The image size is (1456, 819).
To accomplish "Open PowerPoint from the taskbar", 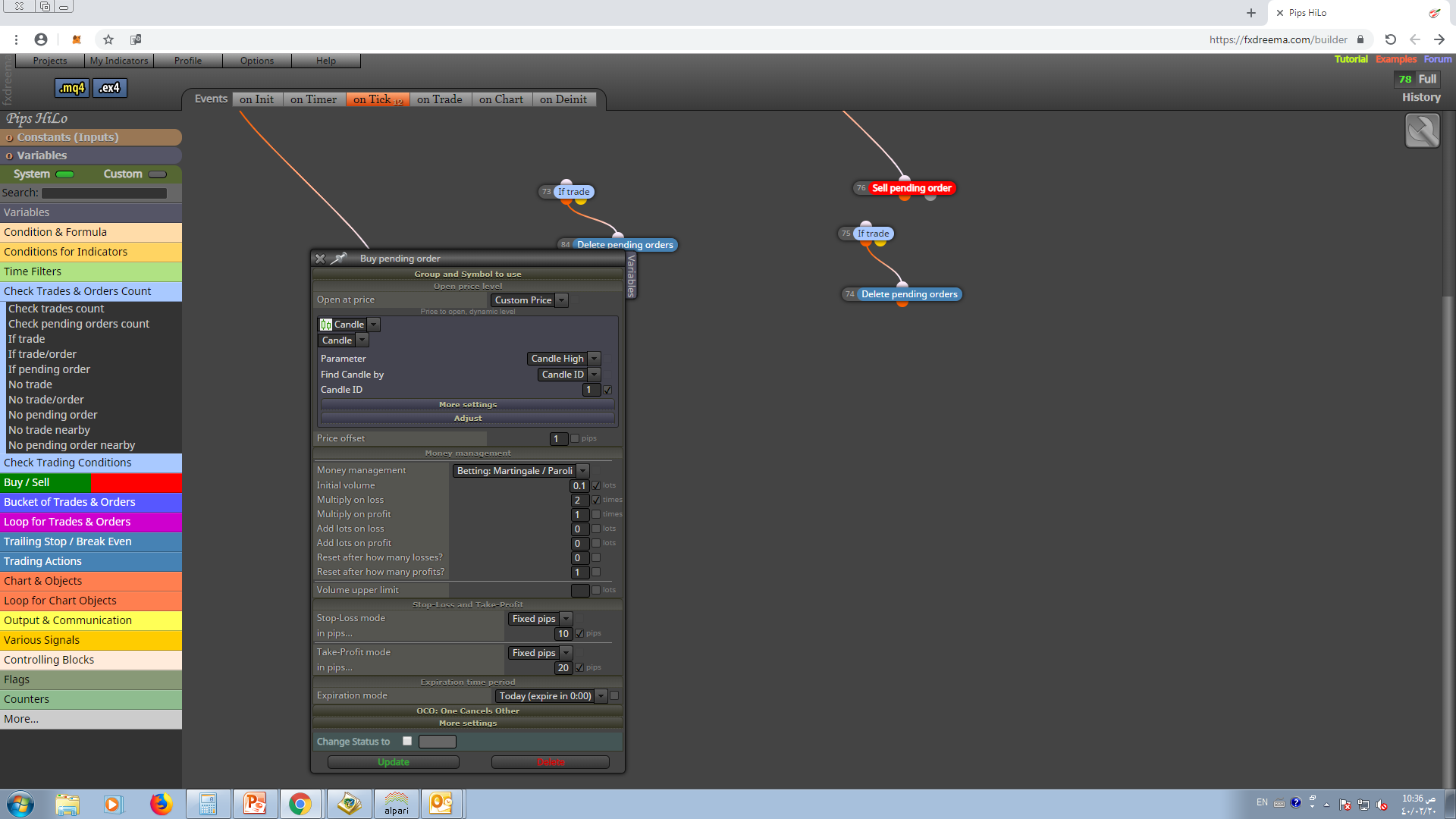I will (255, 804).
